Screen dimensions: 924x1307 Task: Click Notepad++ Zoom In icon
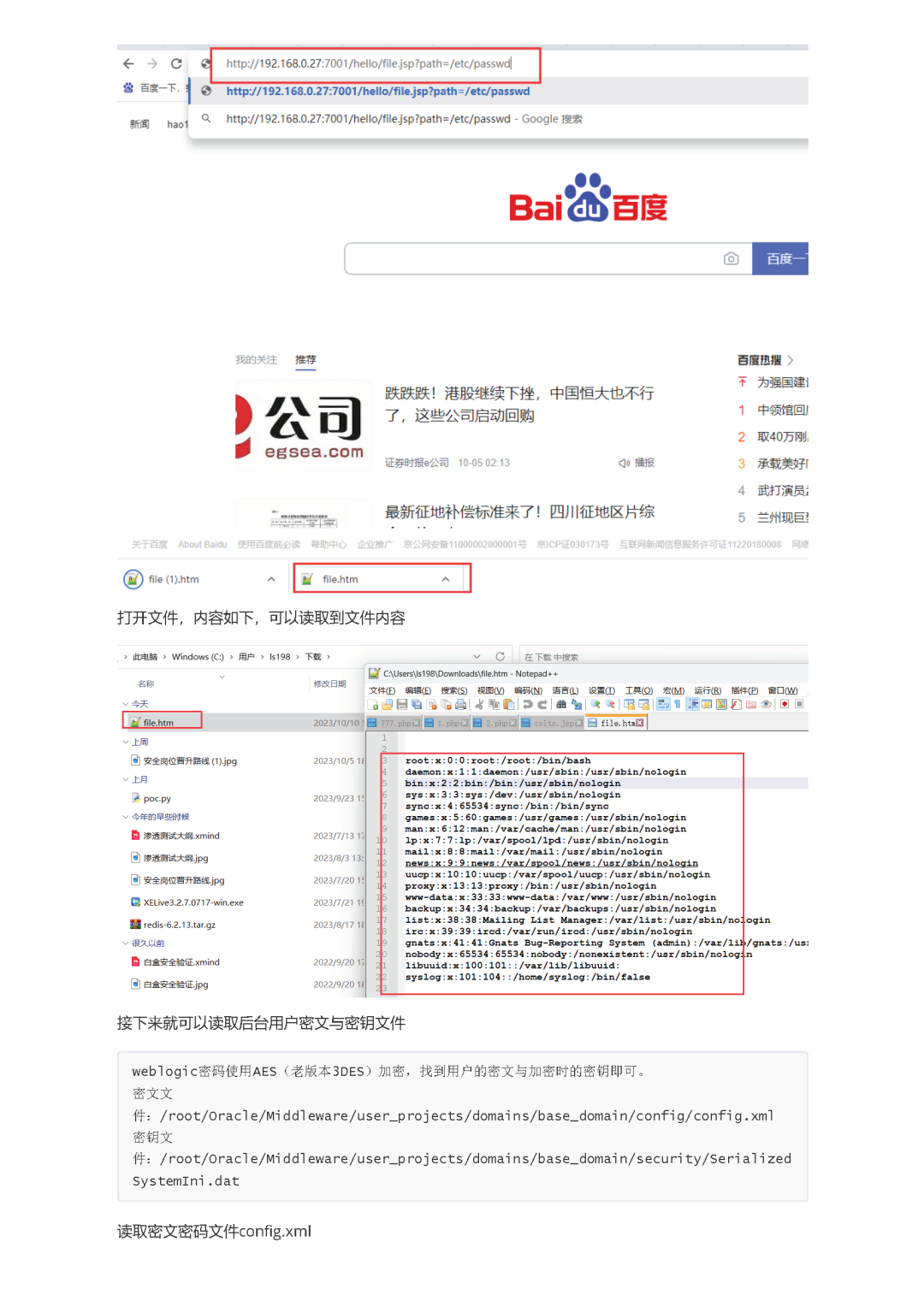[595, 705]
